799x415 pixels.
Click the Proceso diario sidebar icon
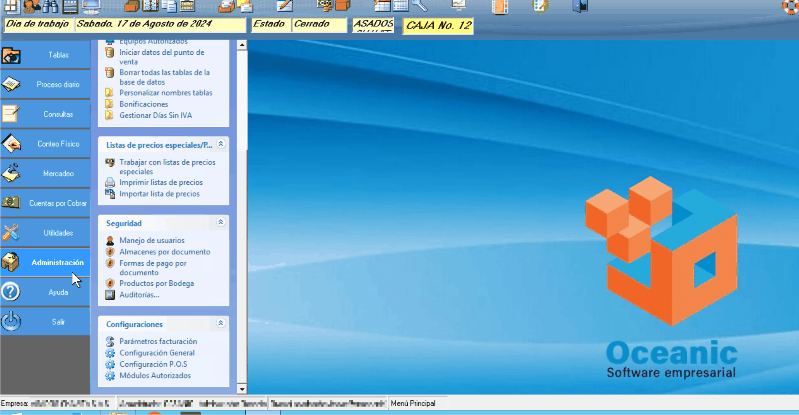[x=12, y=85]
